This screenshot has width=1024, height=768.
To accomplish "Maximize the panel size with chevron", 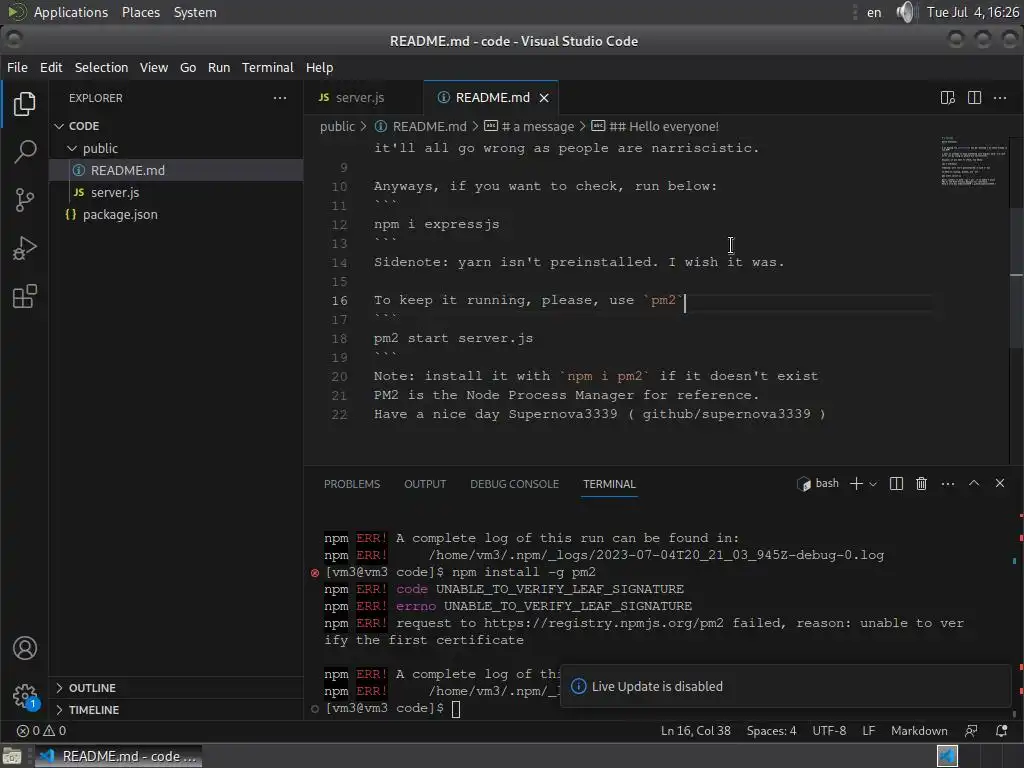I will click(974, 483).
